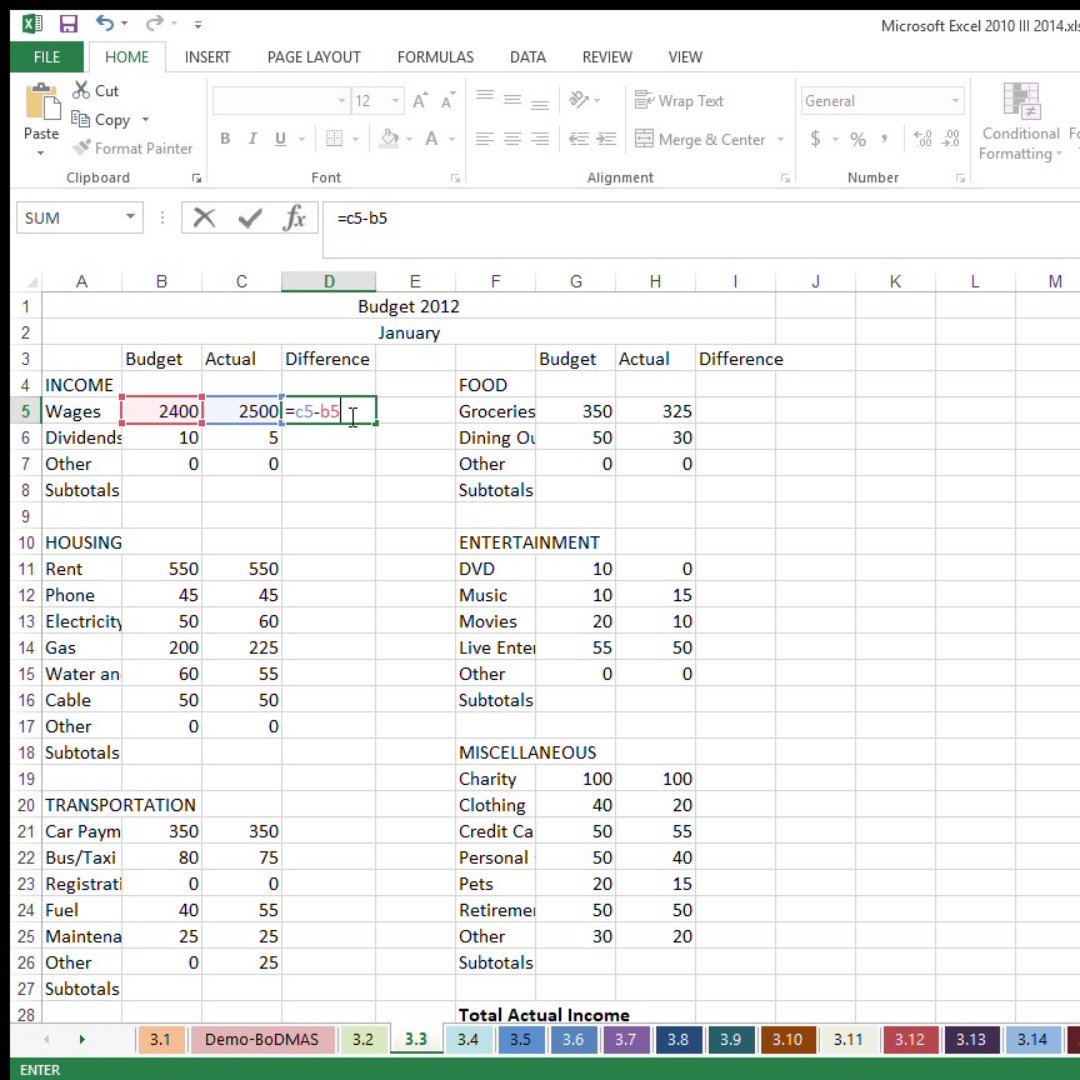
Task: Switch to the REVIEW tab
Action: [x=607, y=57]
